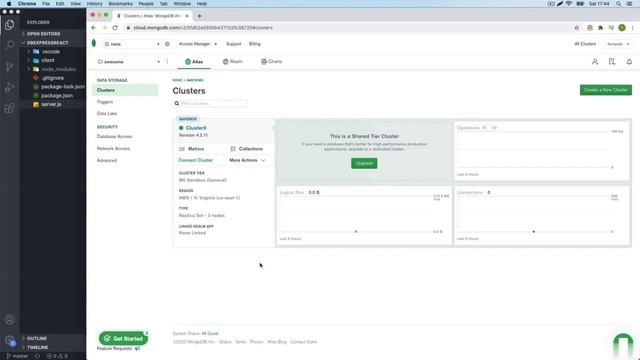Click the master branch status bar item

point(18,356)
